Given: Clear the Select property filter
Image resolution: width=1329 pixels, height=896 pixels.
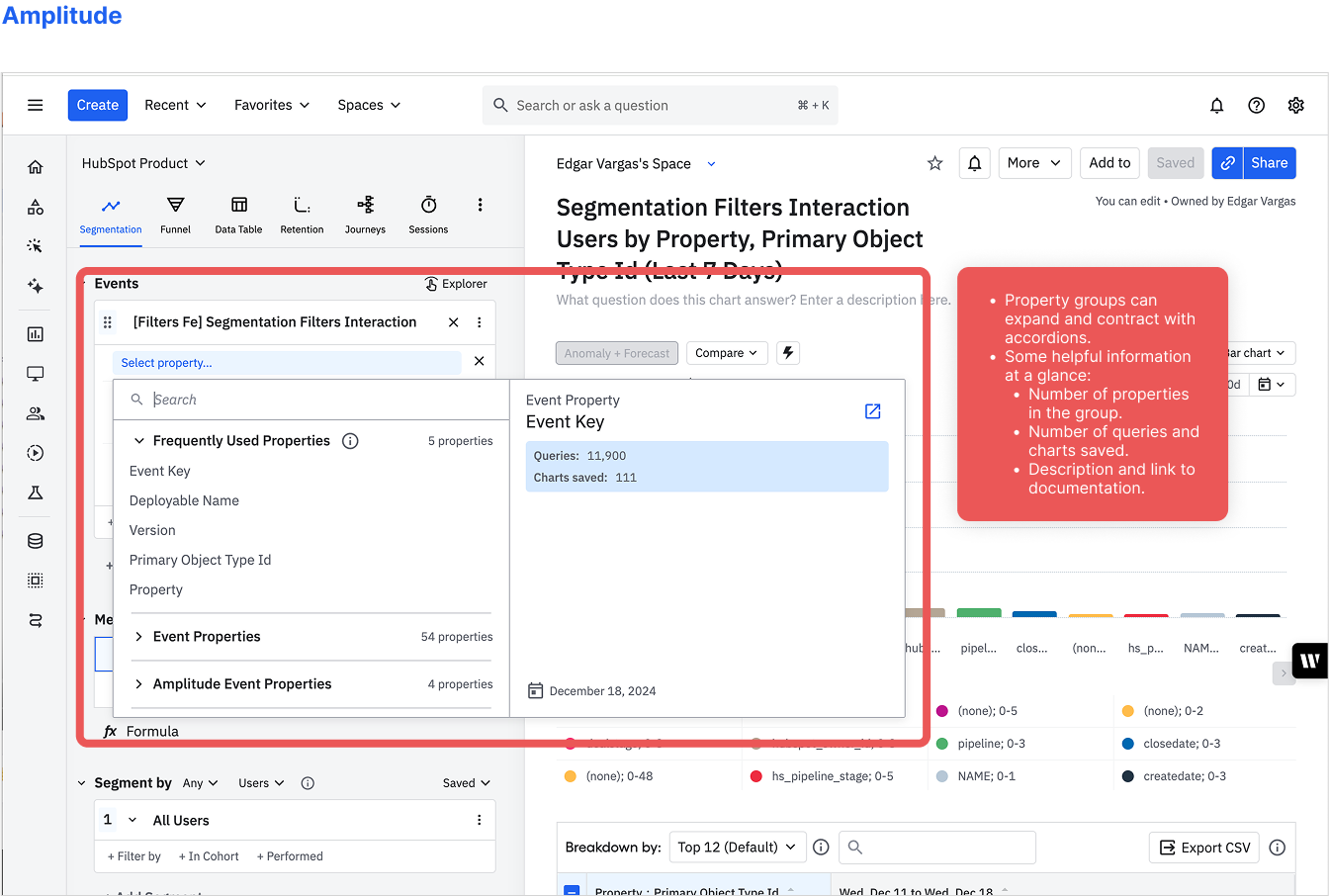Looking at the screenshot, I should point(479,362).
